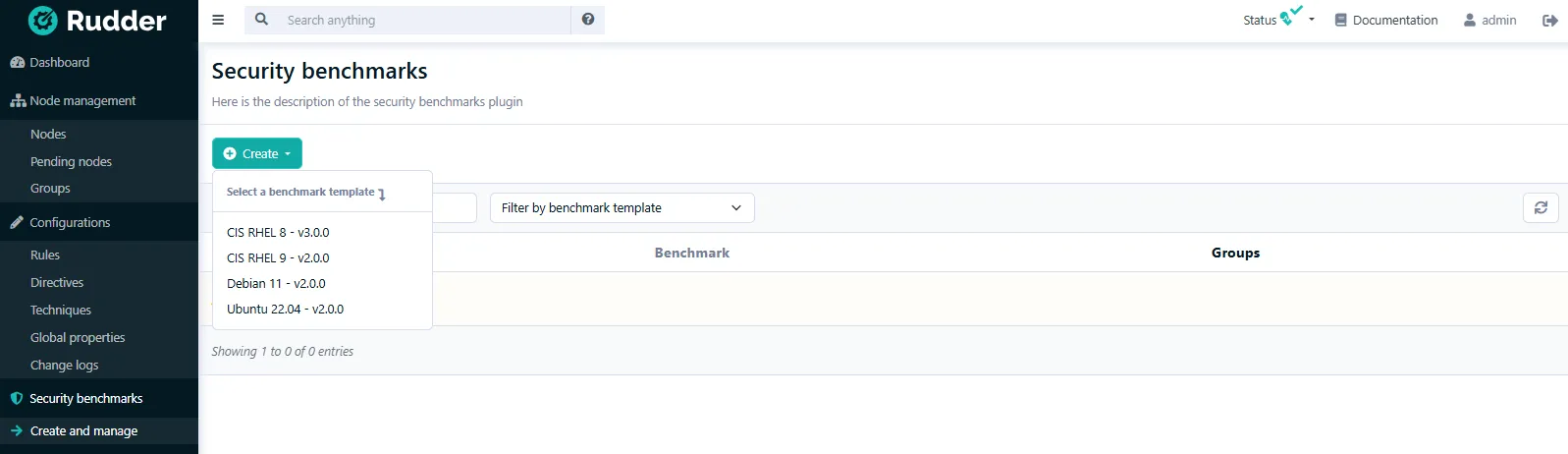Select Debian 11 - v2.0.0 template
The width and height of the screenshot is (1568, 454).
(276, 284)
